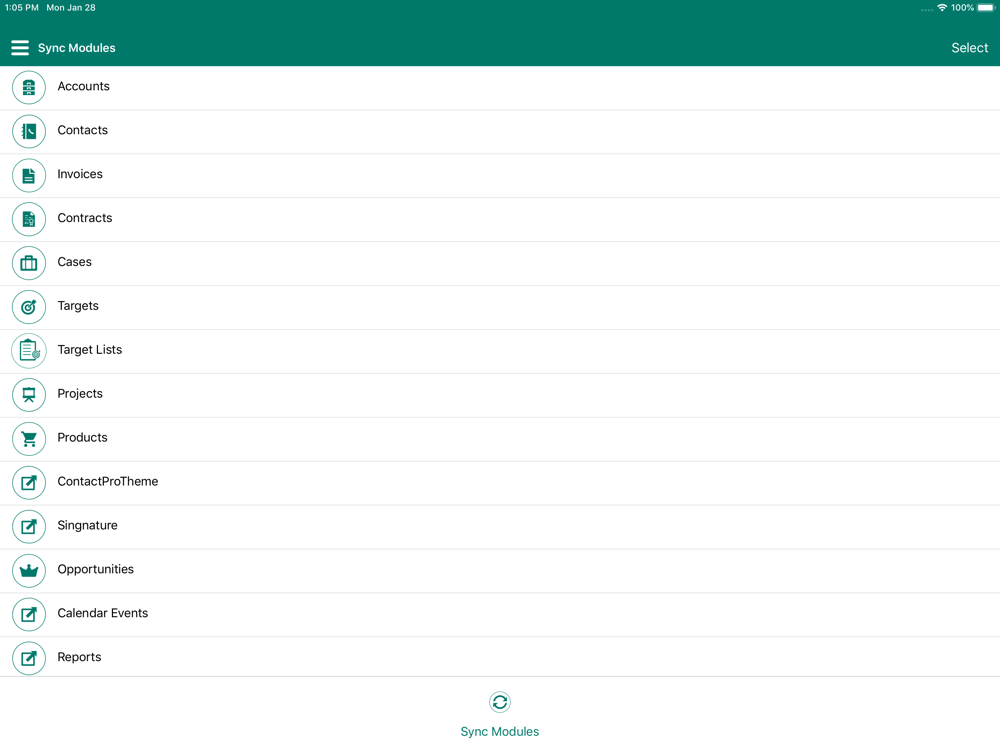
Task: Tap the battery indicator icon
Action: point(986,8)
